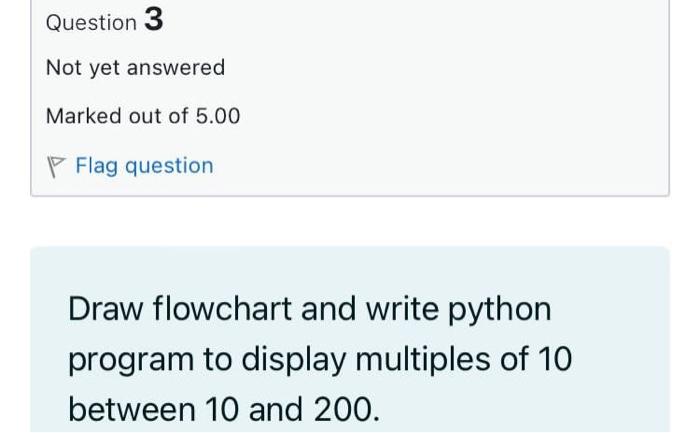Click the Marked out of 5.00 text
This screenshot has width=700, height=433.
[143, 116]
